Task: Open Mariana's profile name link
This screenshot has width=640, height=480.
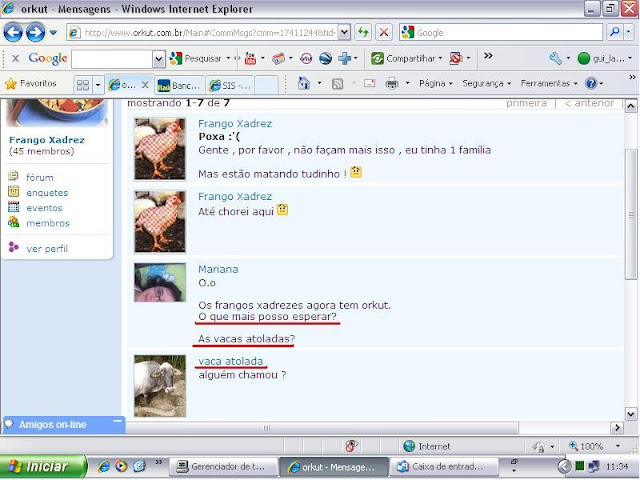Action: point(218,269)
